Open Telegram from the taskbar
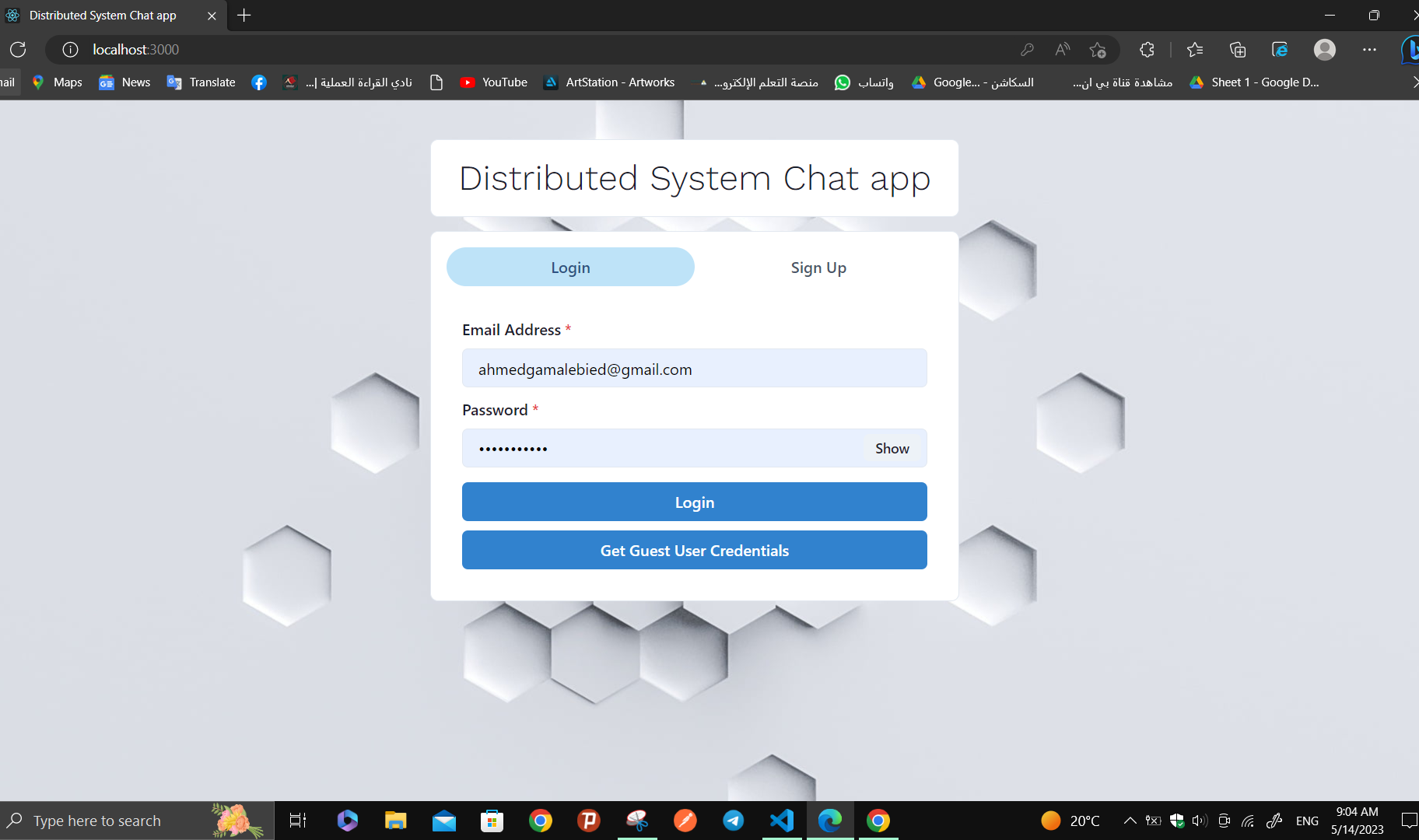The width and height of the screenshot is (1419, 840). (x=733, y=820)
